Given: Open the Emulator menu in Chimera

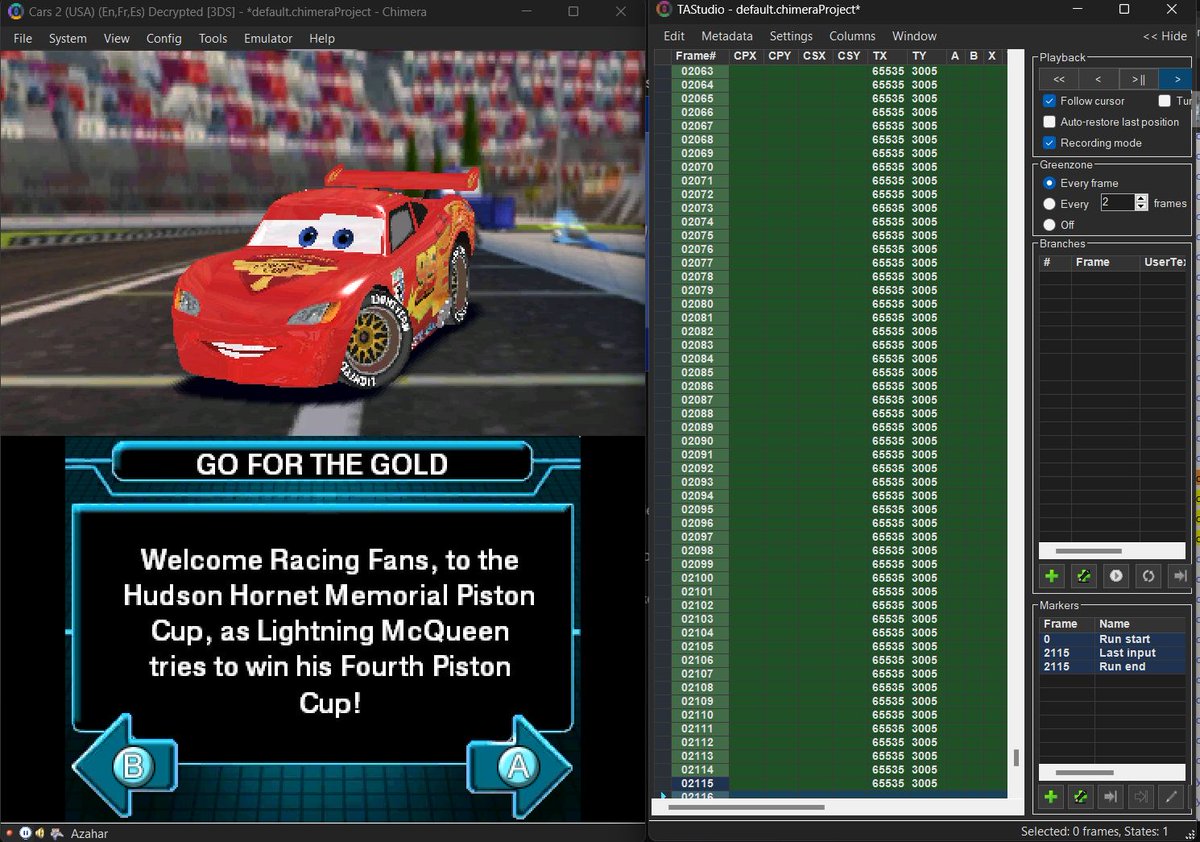Looking at the screenshot, I should click(x=268, y=38).
